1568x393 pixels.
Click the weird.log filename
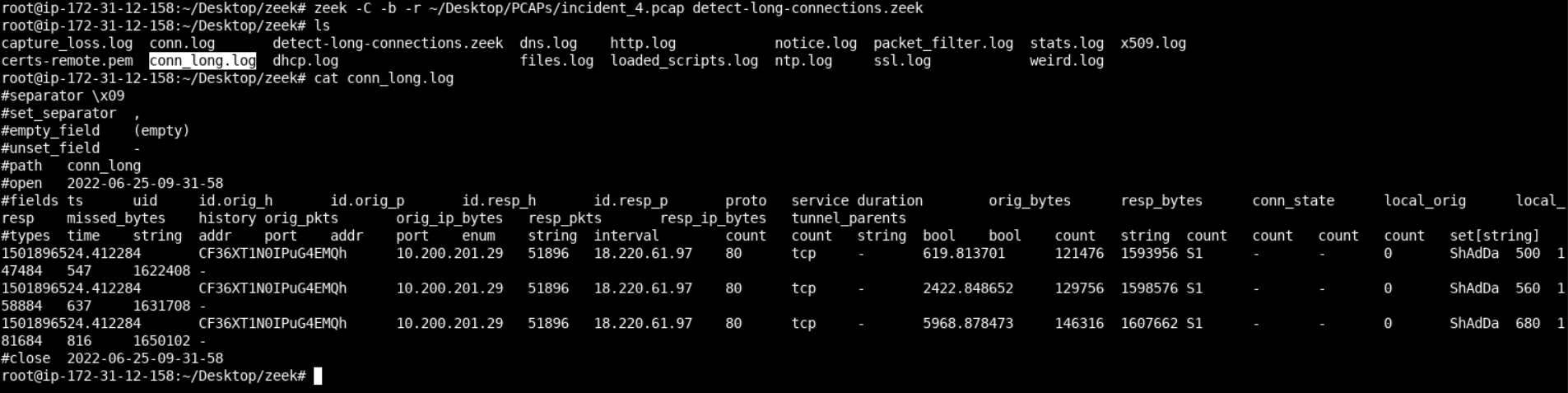coord(1067,61)
